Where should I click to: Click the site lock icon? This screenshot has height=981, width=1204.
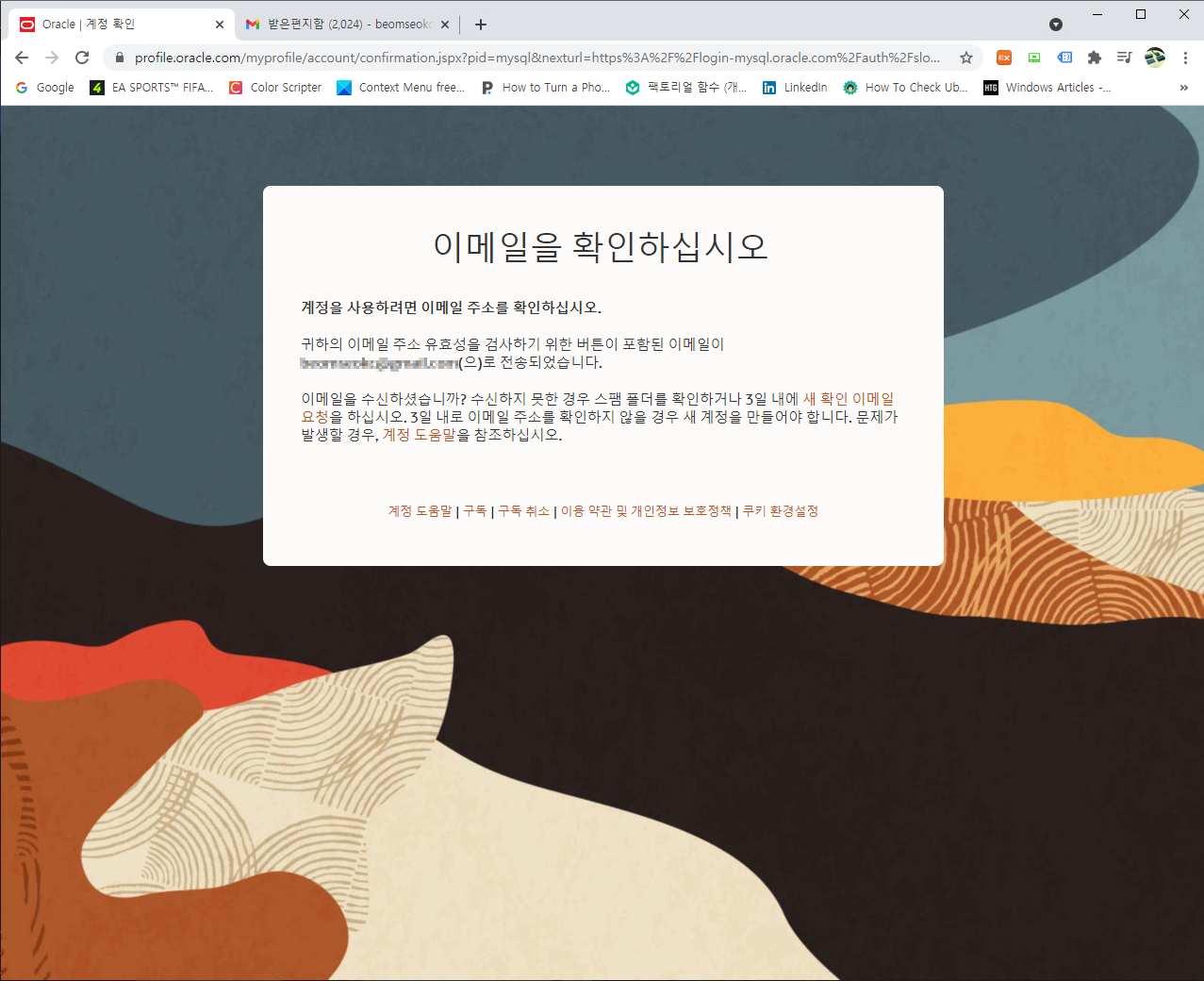click(120, 58)
